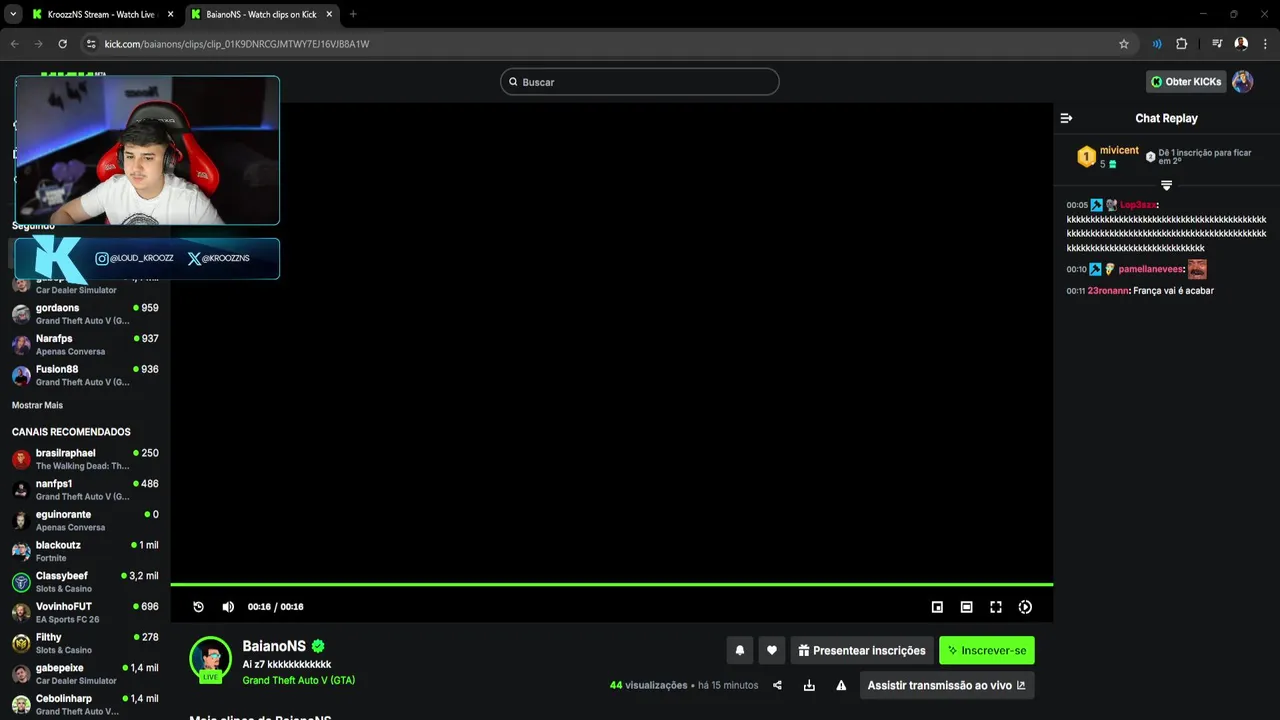Click the X @KROOZZNS overlay label
The image size is (1280, 720).
coord(218,258)
